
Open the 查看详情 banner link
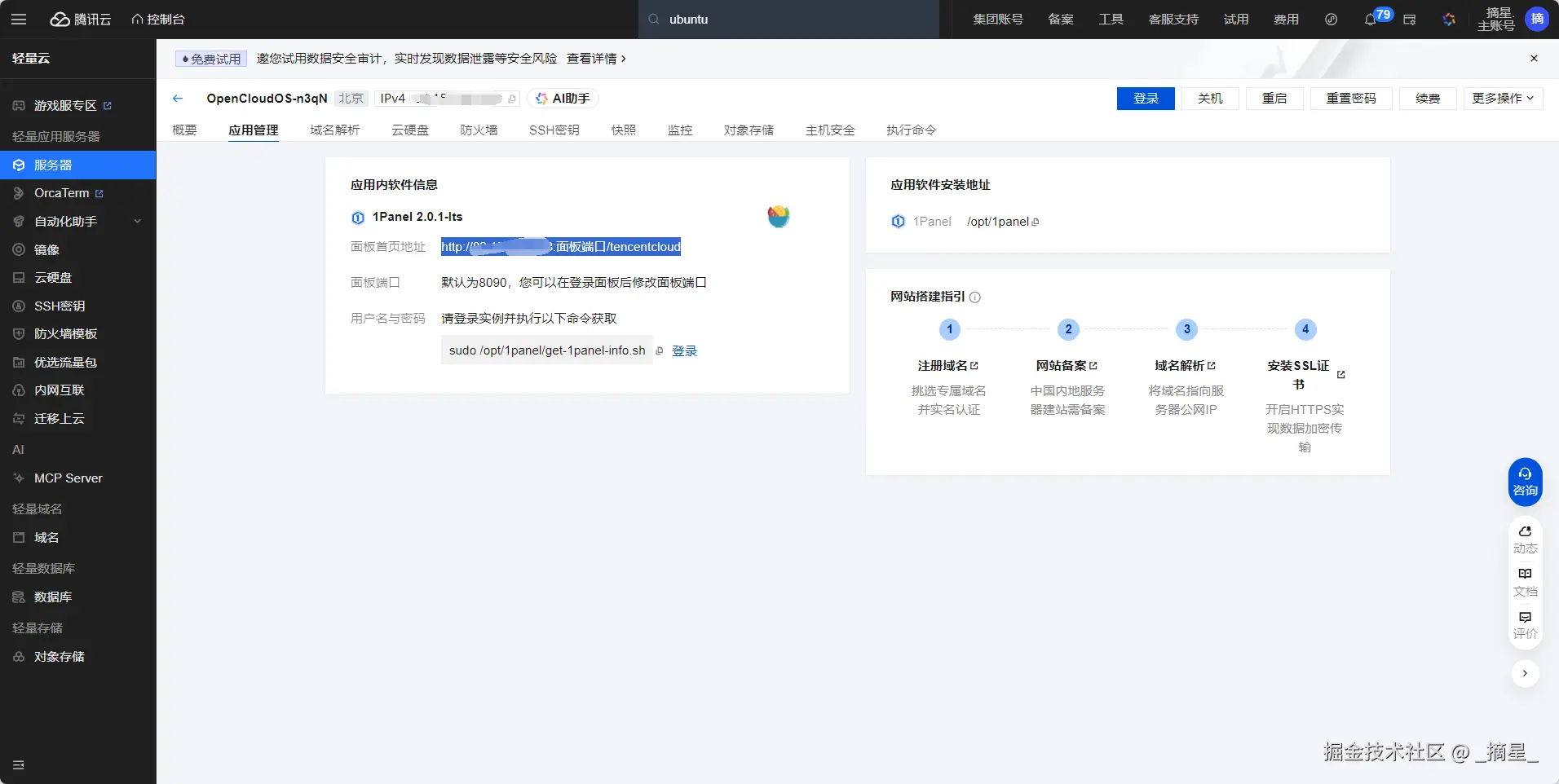tap(596, 59)
